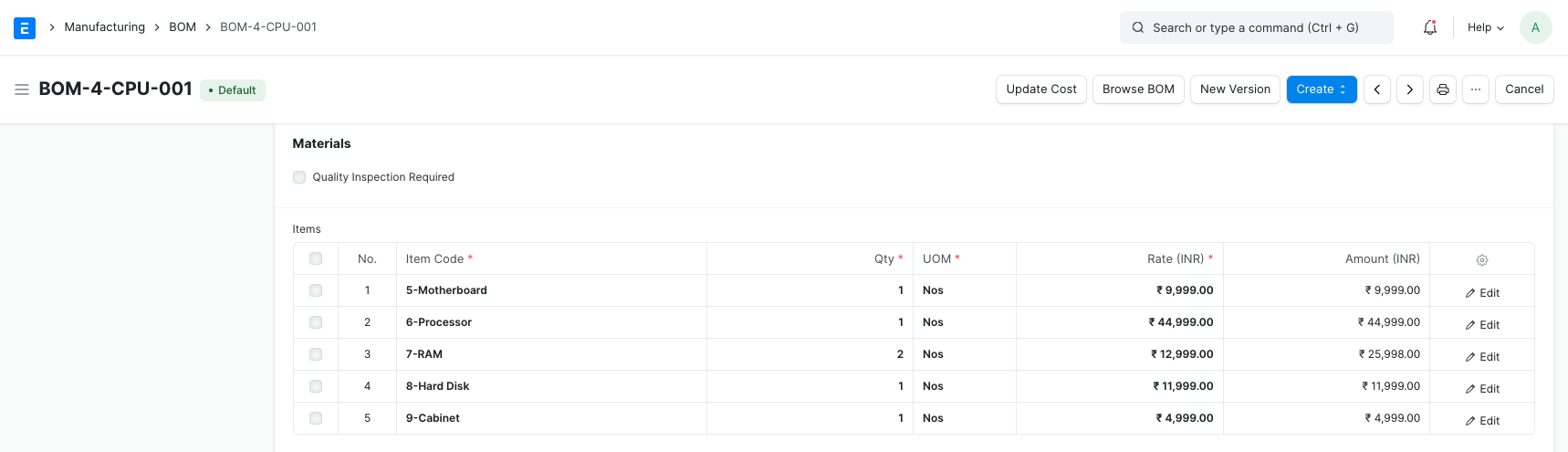Image resolution: width=1568 pixels, height=452 pixels.
Task: Focus the search command bar
Action: (x=1256, y=27)
